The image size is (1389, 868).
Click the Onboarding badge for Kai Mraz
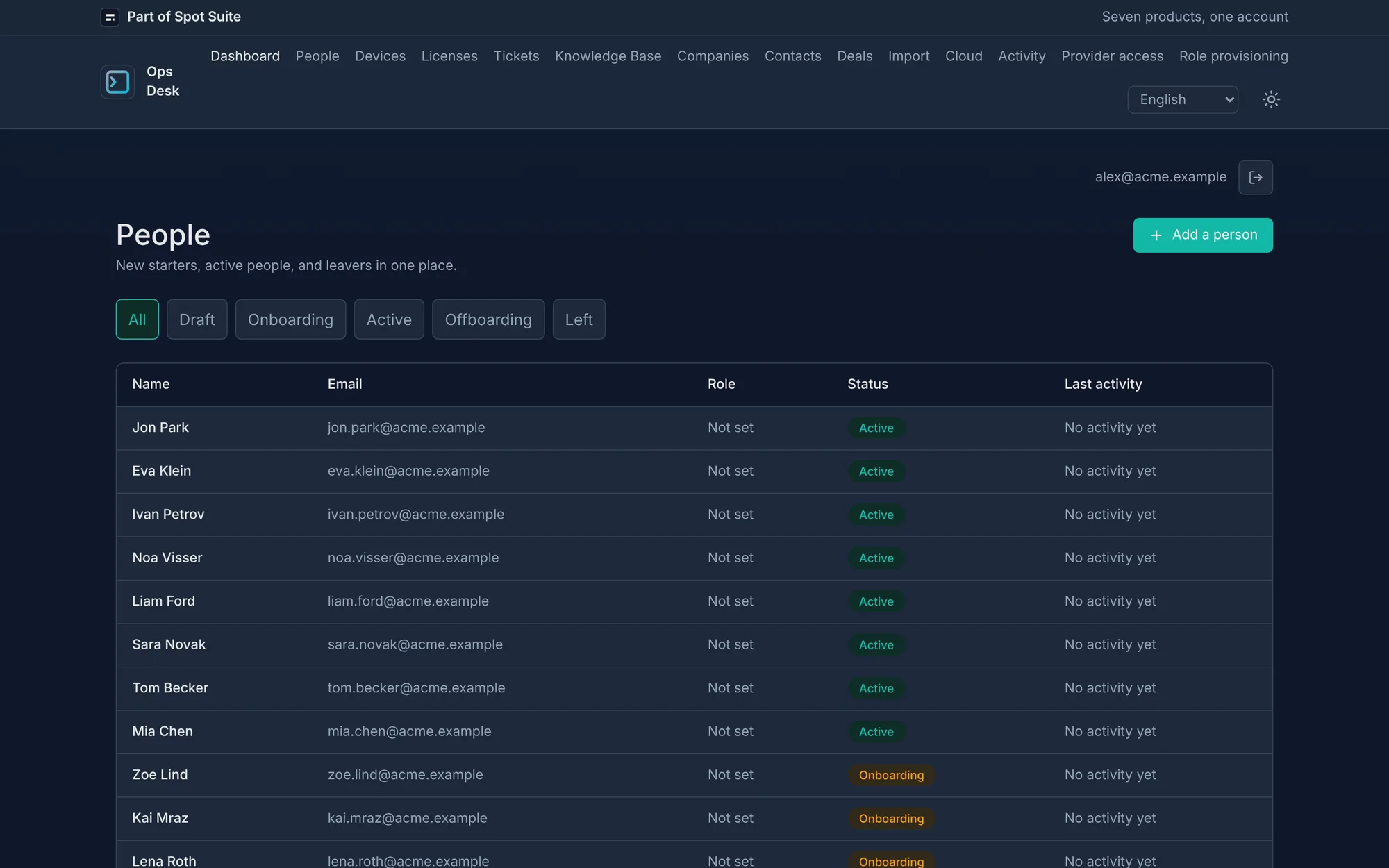pos(891,819)
